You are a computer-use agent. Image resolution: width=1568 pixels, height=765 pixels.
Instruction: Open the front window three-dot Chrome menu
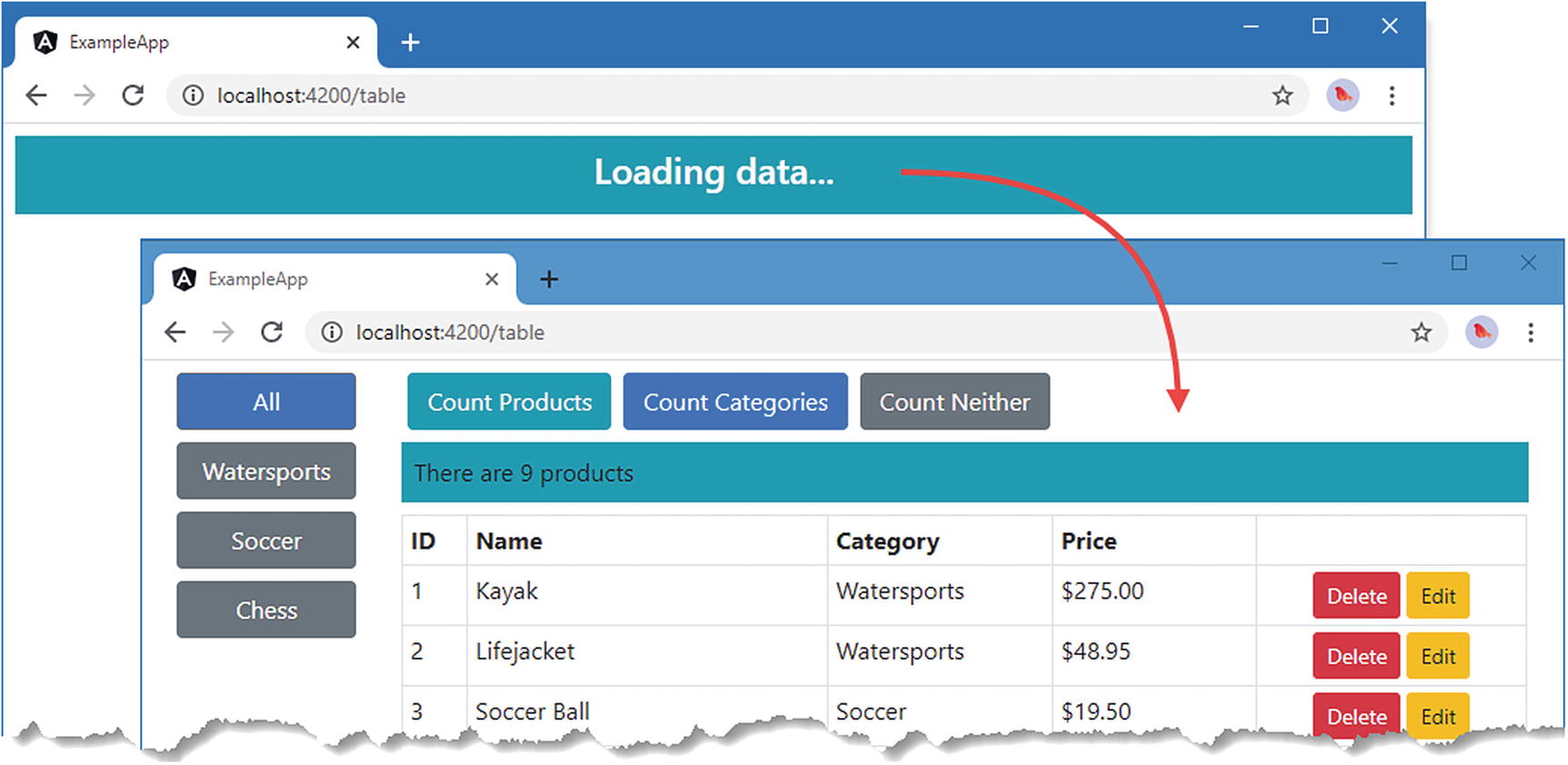pos(1531,333)
